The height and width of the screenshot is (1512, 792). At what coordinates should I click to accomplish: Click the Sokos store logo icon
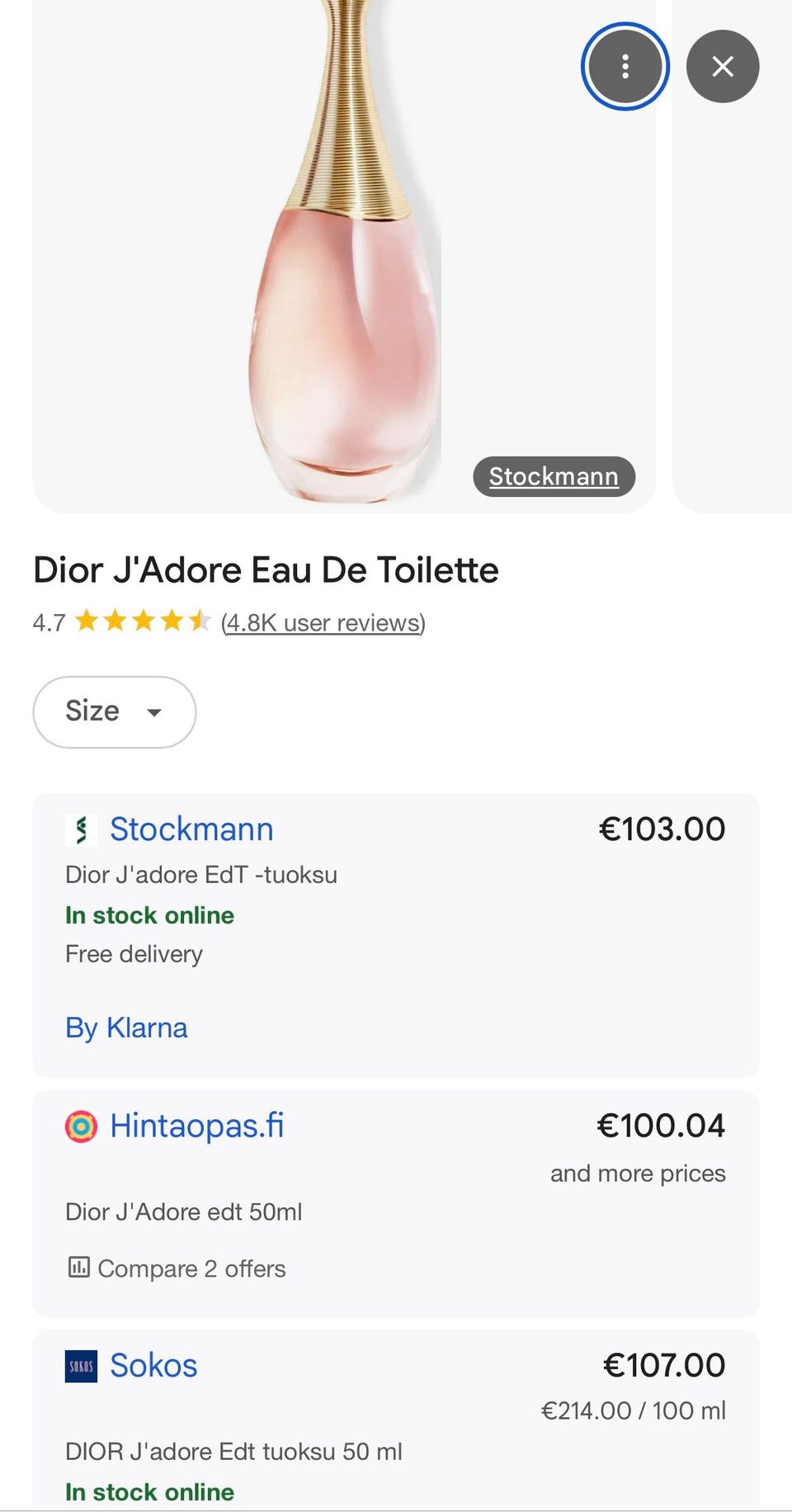pos(81,1366)
